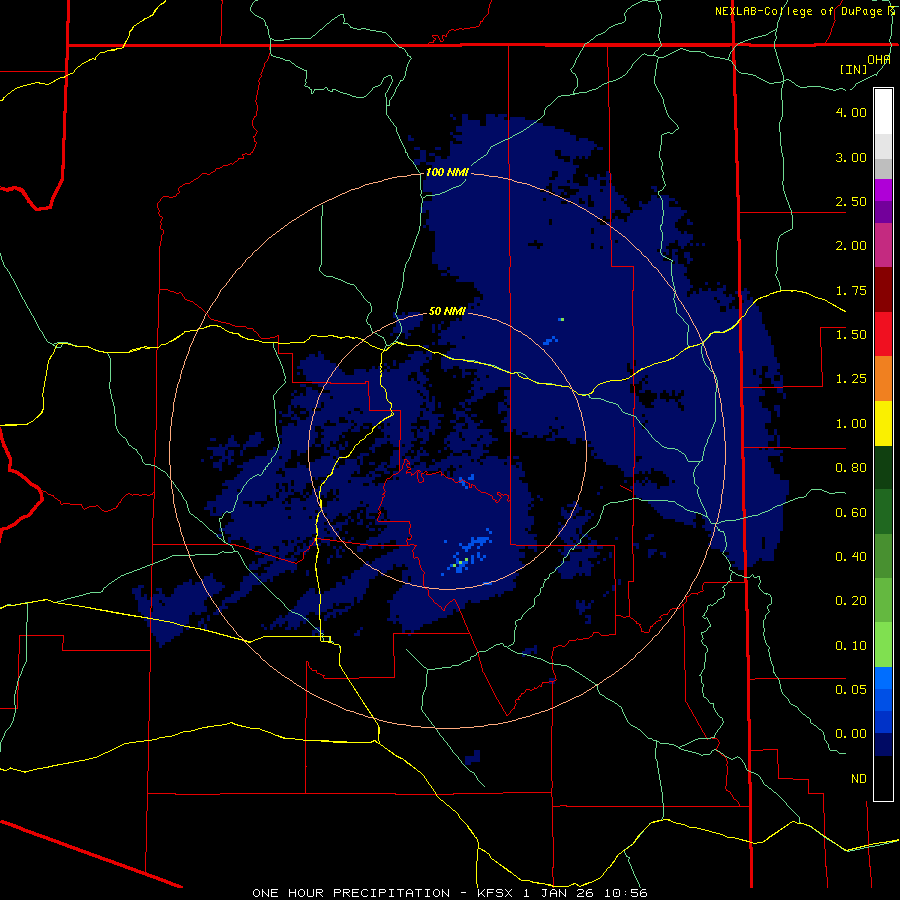900x900 pixels.
Task: Click the 4.00 legend value
Action: 851,112
